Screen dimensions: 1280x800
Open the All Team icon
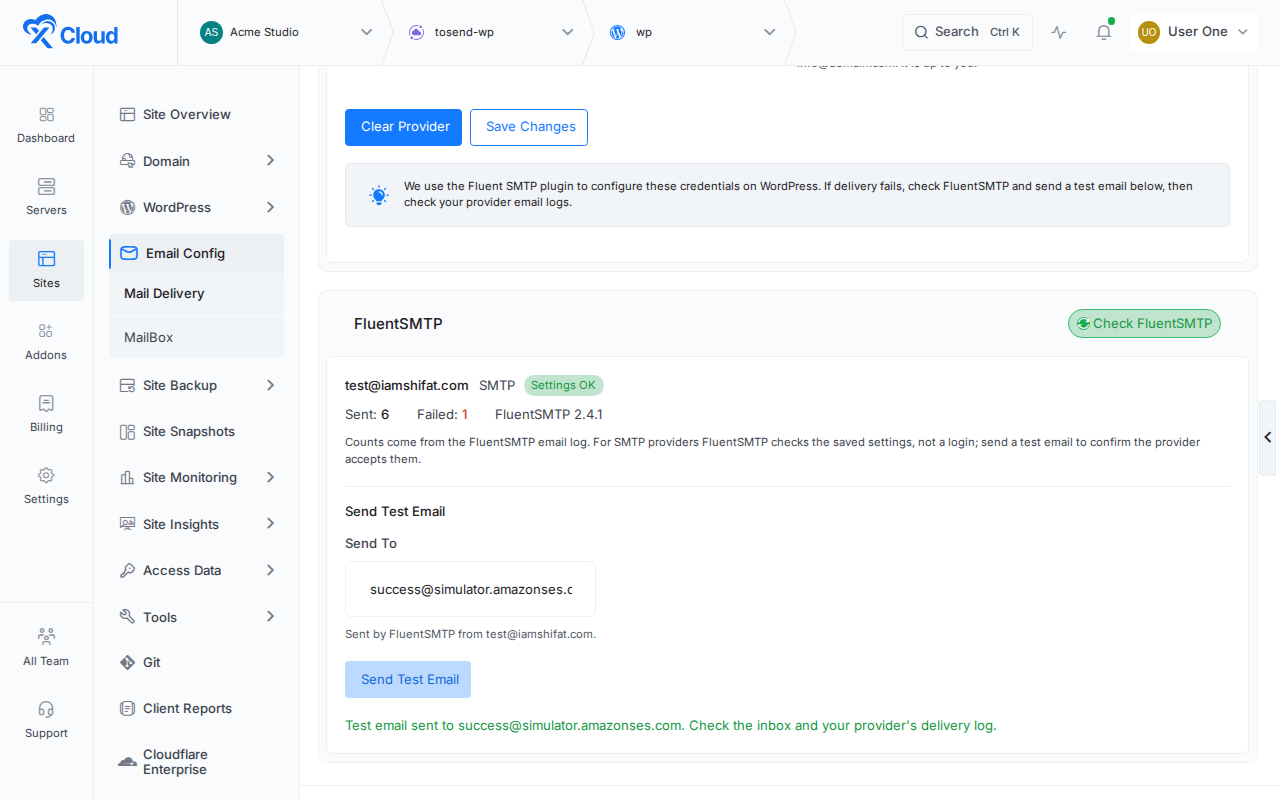pos(46,636)
